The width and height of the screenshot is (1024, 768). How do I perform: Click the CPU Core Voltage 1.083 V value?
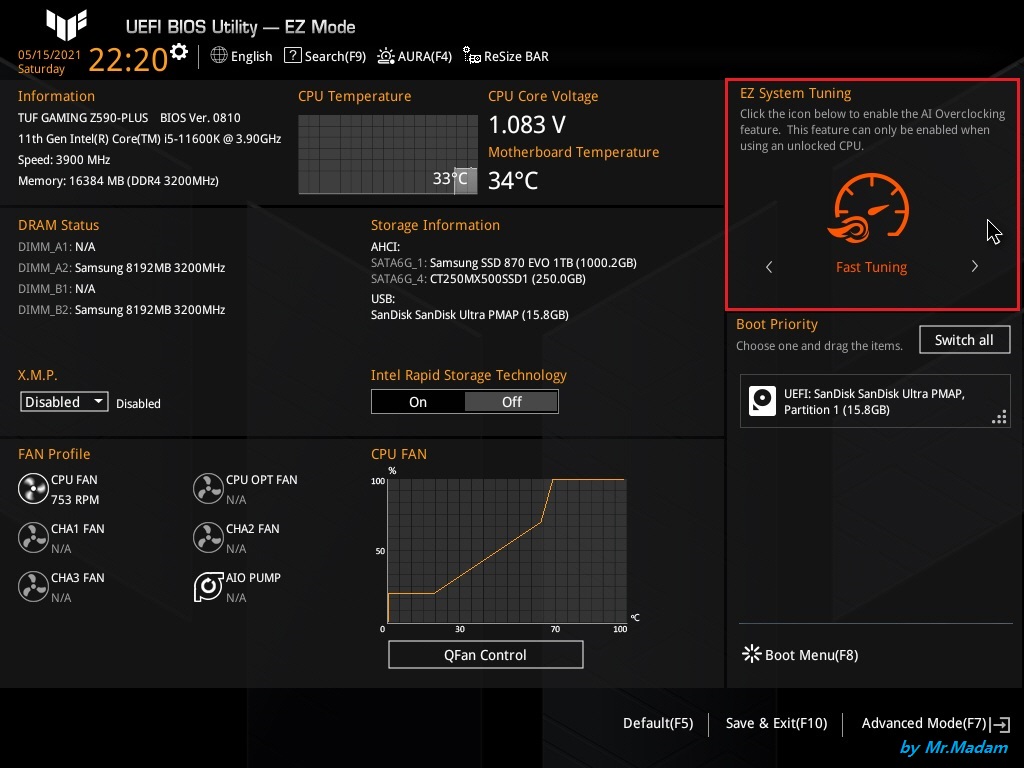[527, 125]
